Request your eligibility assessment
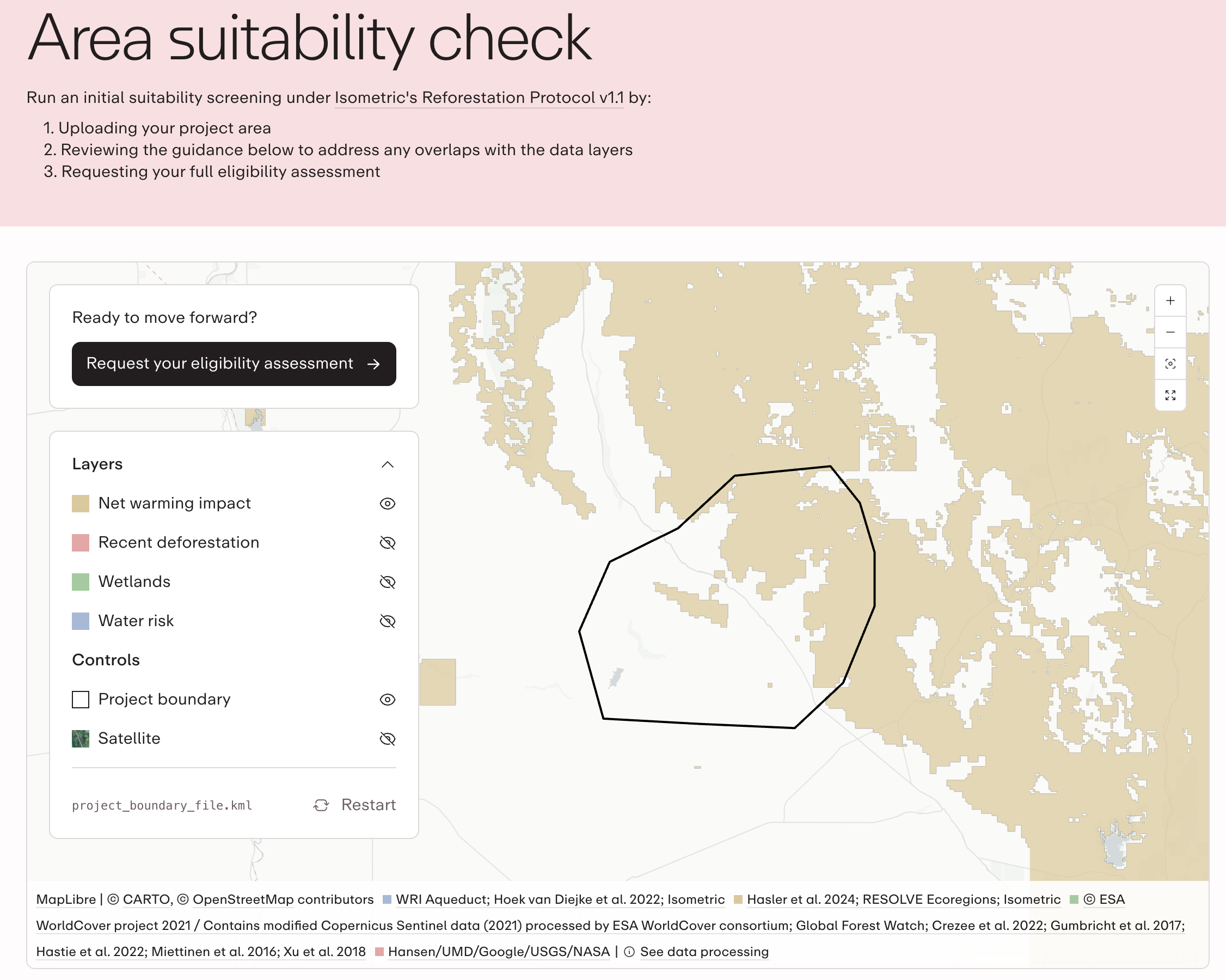 [x=234, y=364]
